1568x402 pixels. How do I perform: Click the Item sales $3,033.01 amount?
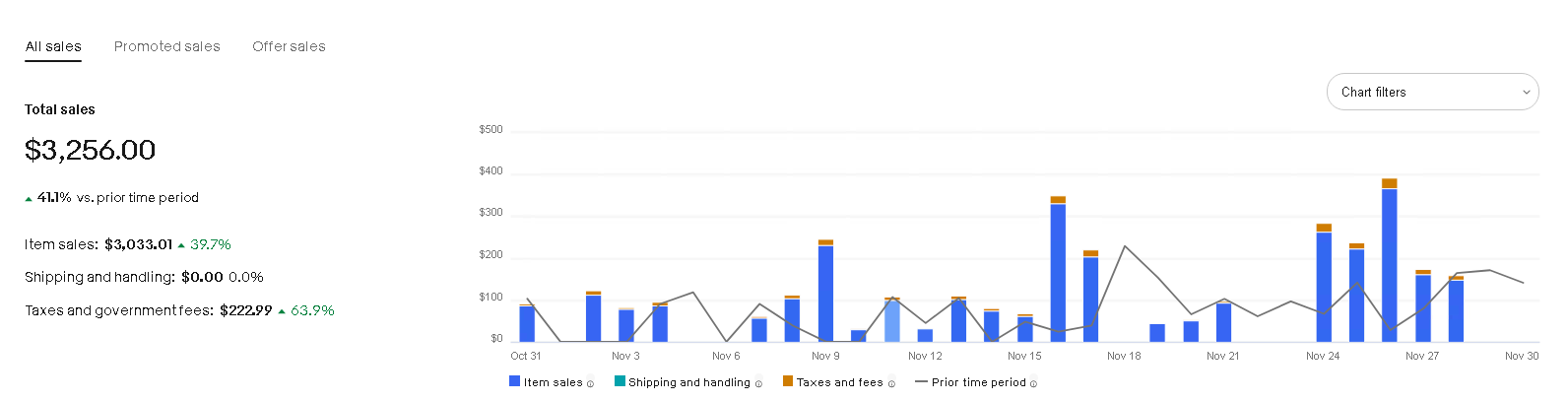click(x=138, y=244)
